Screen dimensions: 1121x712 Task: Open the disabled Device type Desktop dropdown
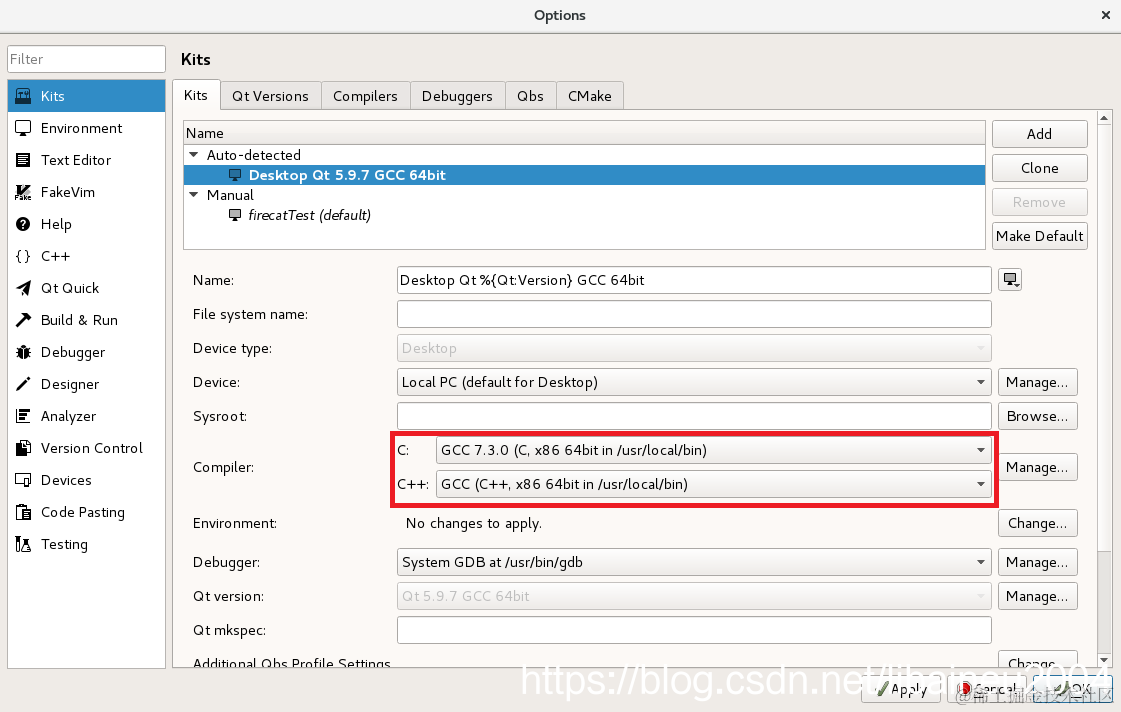click(x=694, y=348)
